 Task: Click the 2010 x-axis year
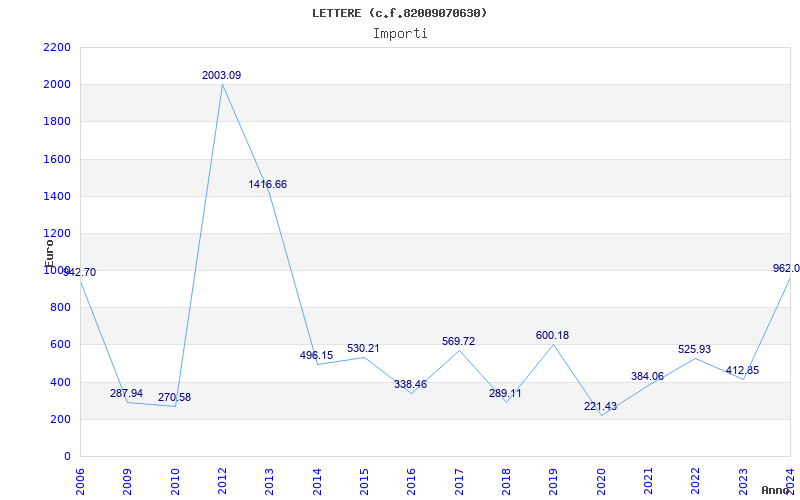point(175,482)
